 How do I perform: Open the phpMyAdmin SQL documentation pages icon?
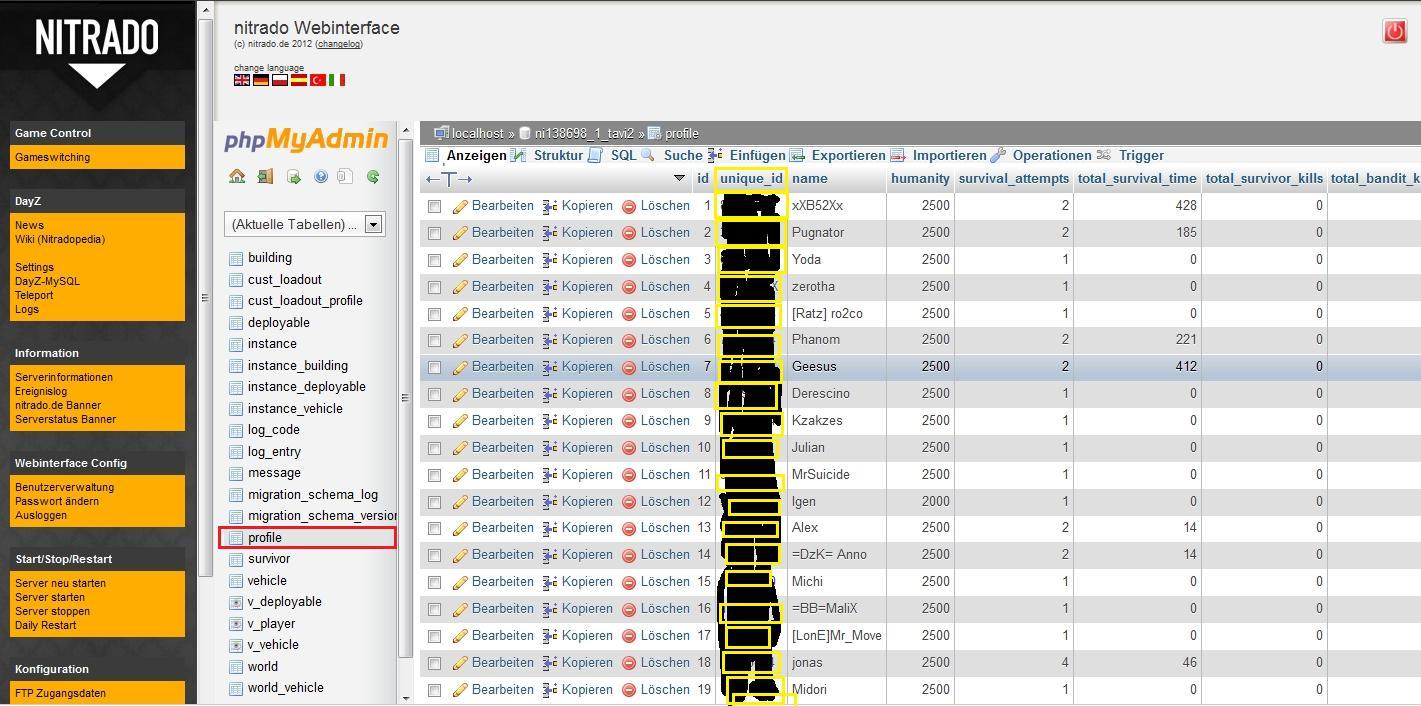pyautogui.click(x=345, y=177)
